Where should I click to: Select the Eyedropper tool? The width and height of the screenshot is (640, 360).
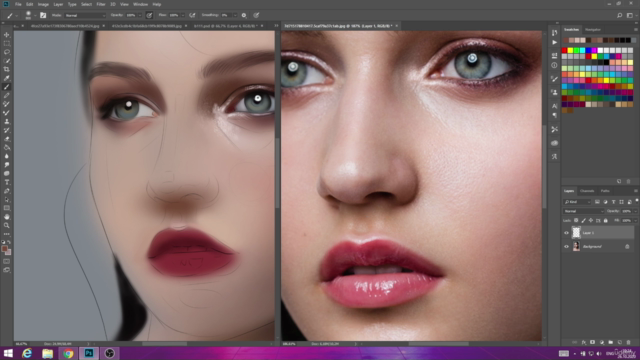(7, 78)
